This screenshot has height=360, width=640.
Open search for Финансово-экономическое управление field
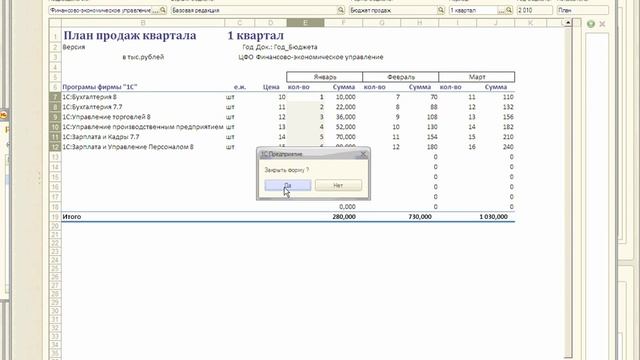(x=163, y=10)
